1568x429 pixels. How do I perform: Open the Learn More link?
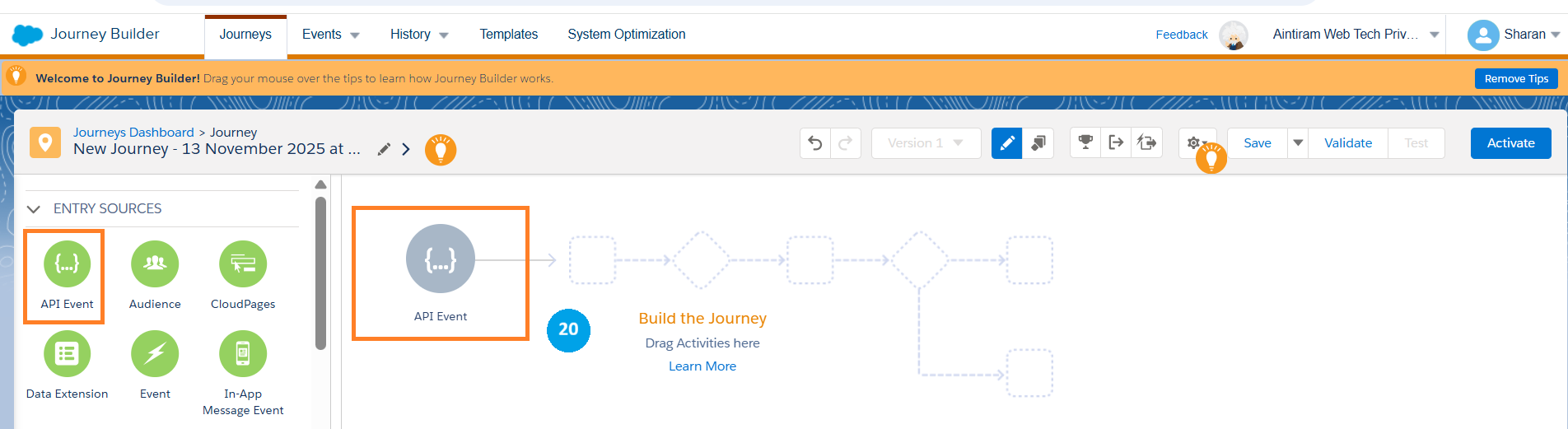click(x=702, y=366)
